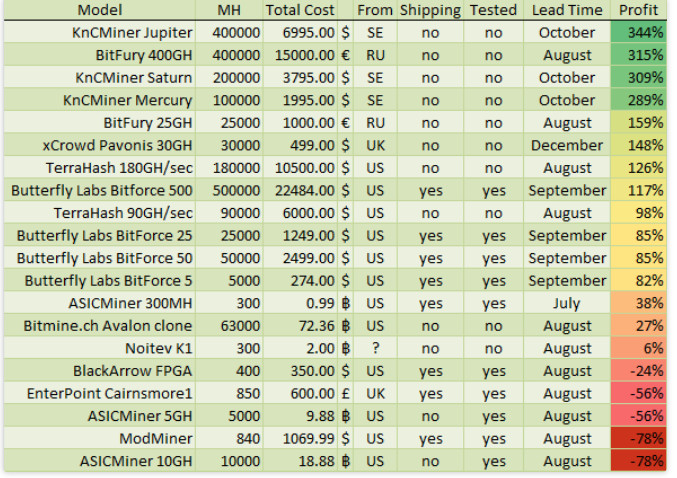Click the December lead time cell
Viewport: 677px width, 478px height.
point(567,146)
